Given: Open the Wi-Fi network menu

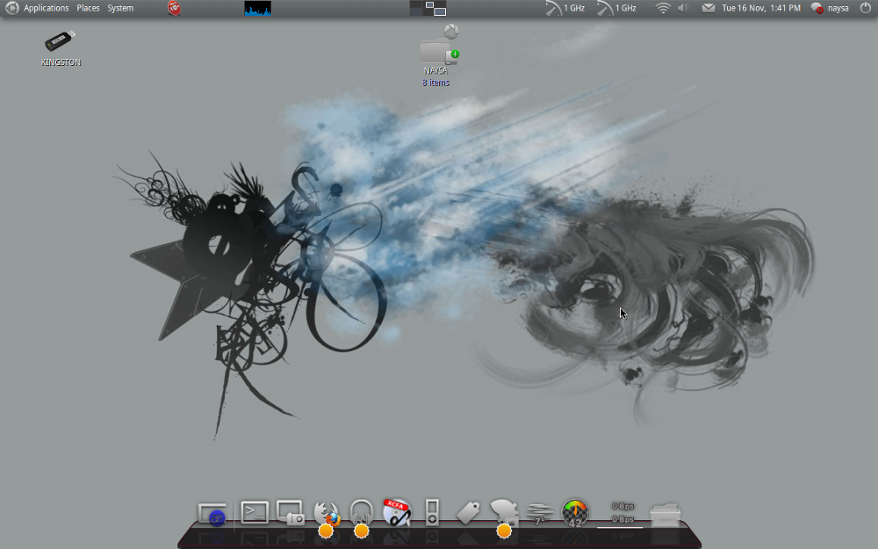Looking at the screenshot, I should pos(663,8).
